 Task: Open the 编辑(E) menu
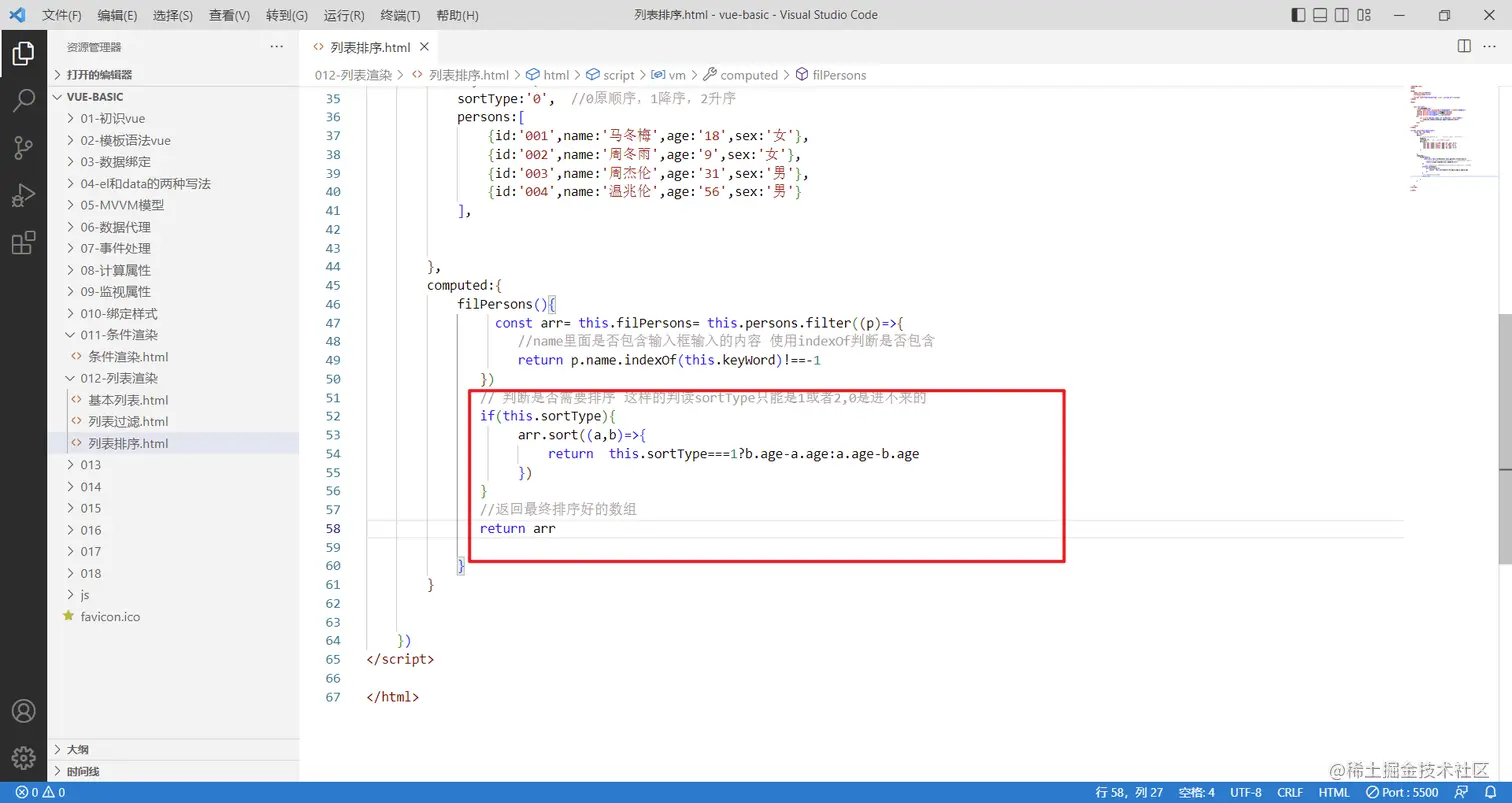pyautogui.click(x=118, y=15)
